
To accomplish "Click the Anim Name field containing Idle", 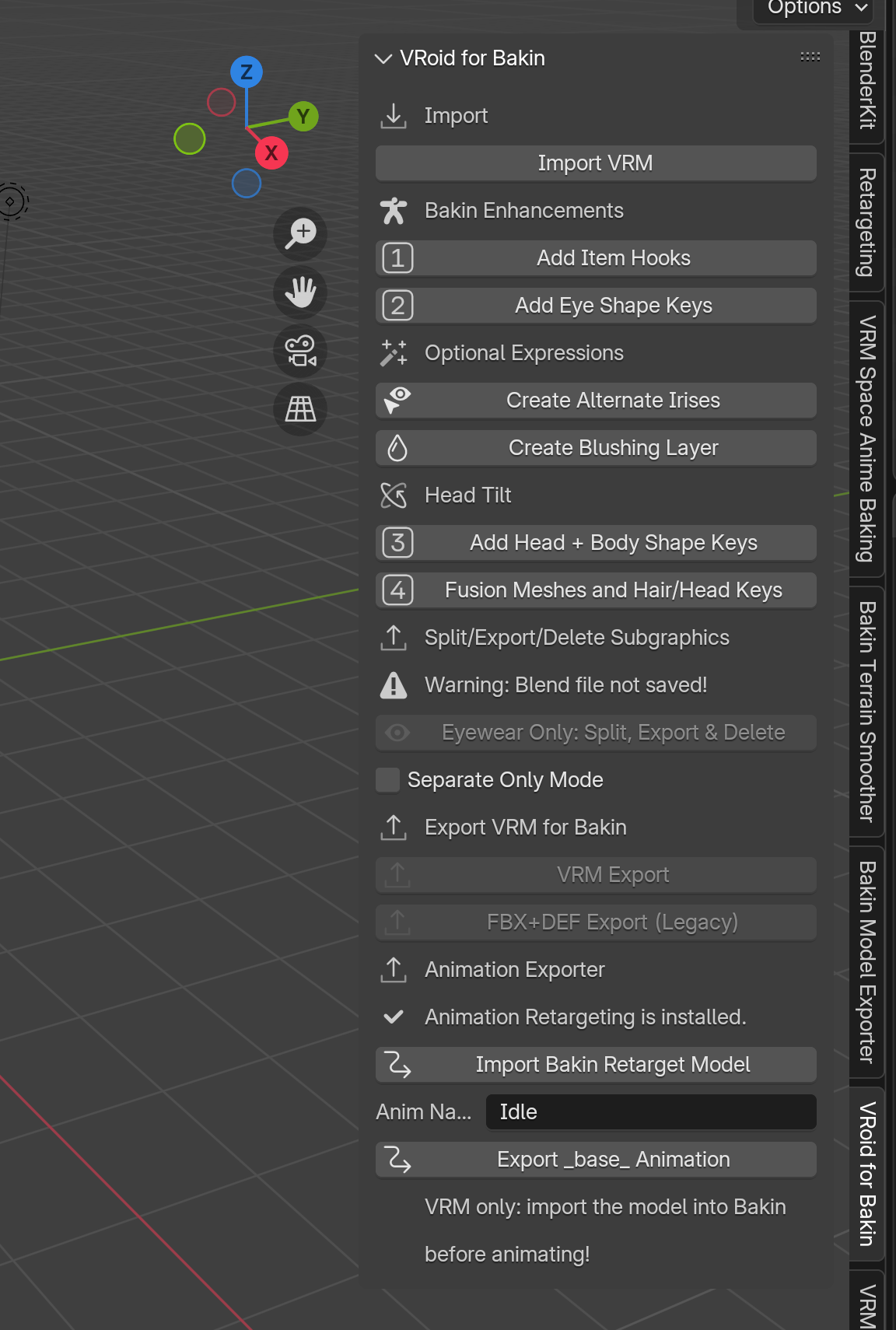I will [651, 1112].
